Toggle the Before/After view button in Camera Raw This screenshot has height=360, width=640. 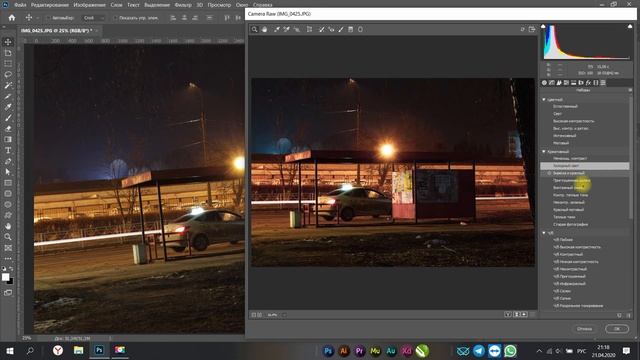point(508,315)
